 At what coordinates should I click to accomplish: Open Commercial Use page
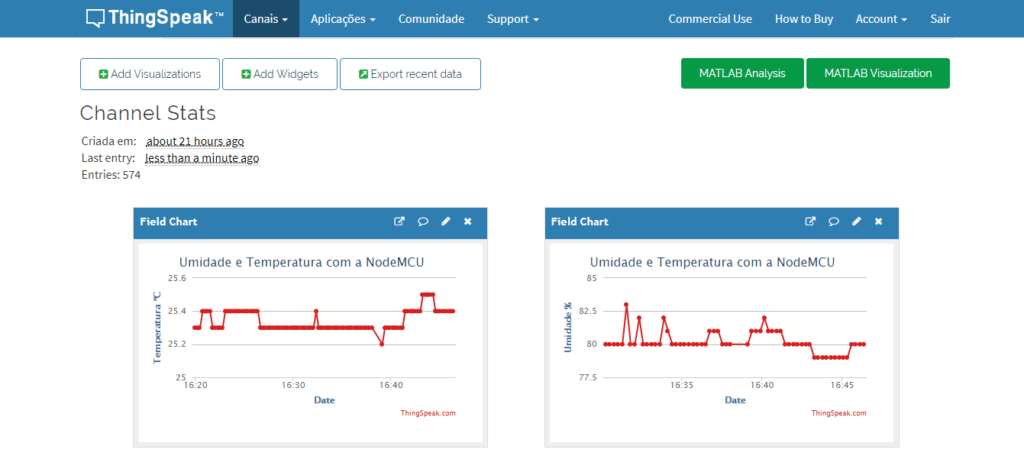[x=710, y=19]
